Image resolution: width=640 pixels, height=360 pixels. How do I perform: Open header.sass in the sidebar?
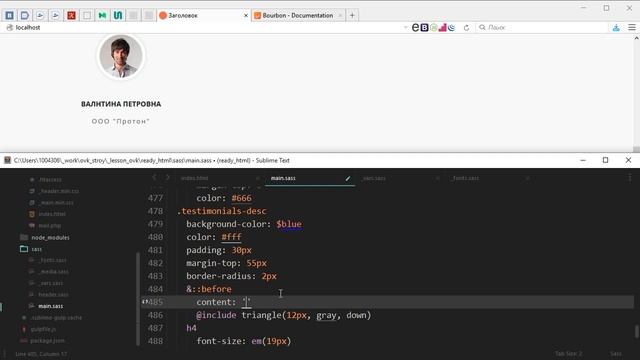tap(53, 294)
